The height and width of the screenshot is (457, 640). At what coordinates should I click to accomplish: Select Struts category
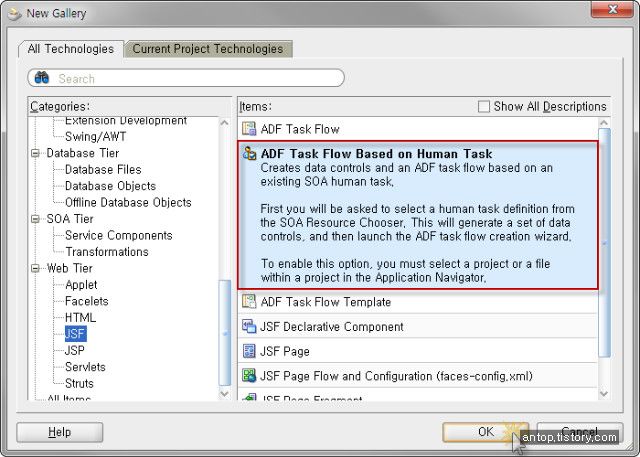(x=79, y=384)
